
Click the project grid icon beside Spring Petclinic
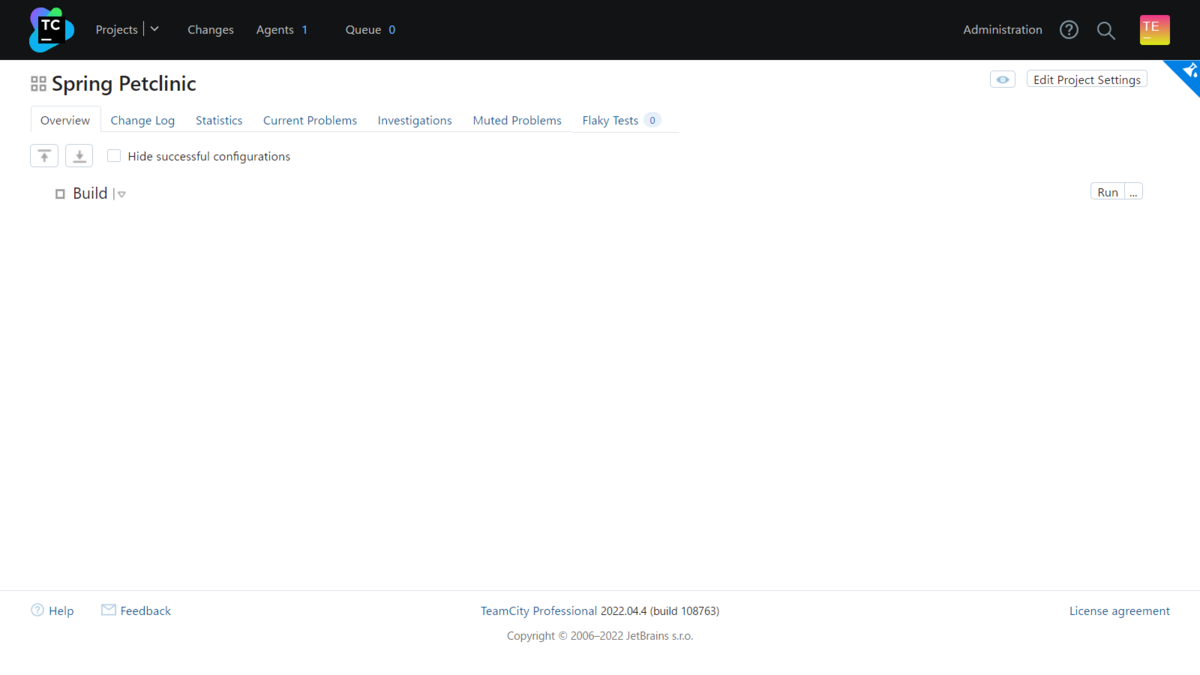pos(39,84)
